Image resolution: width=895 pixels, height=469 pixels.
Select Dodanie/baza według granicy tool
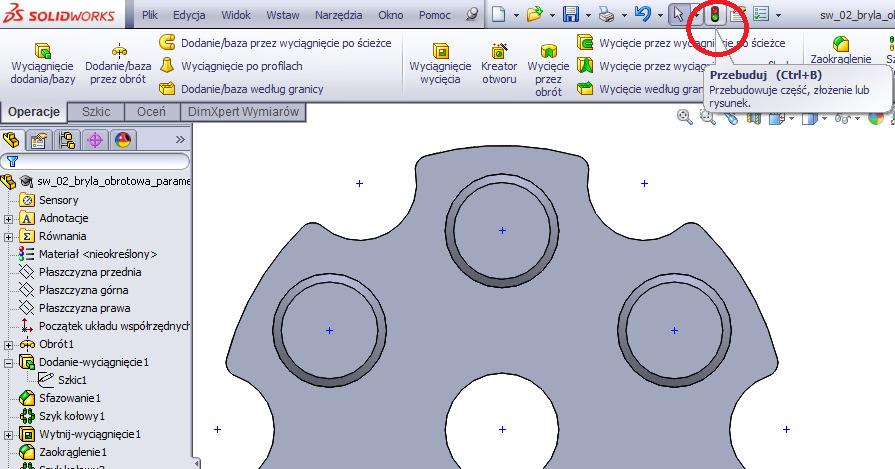241,89
